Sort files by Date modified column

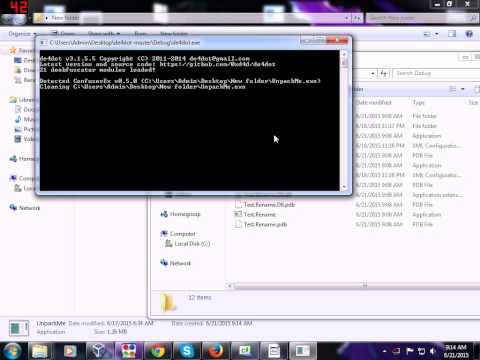point(373,102)
